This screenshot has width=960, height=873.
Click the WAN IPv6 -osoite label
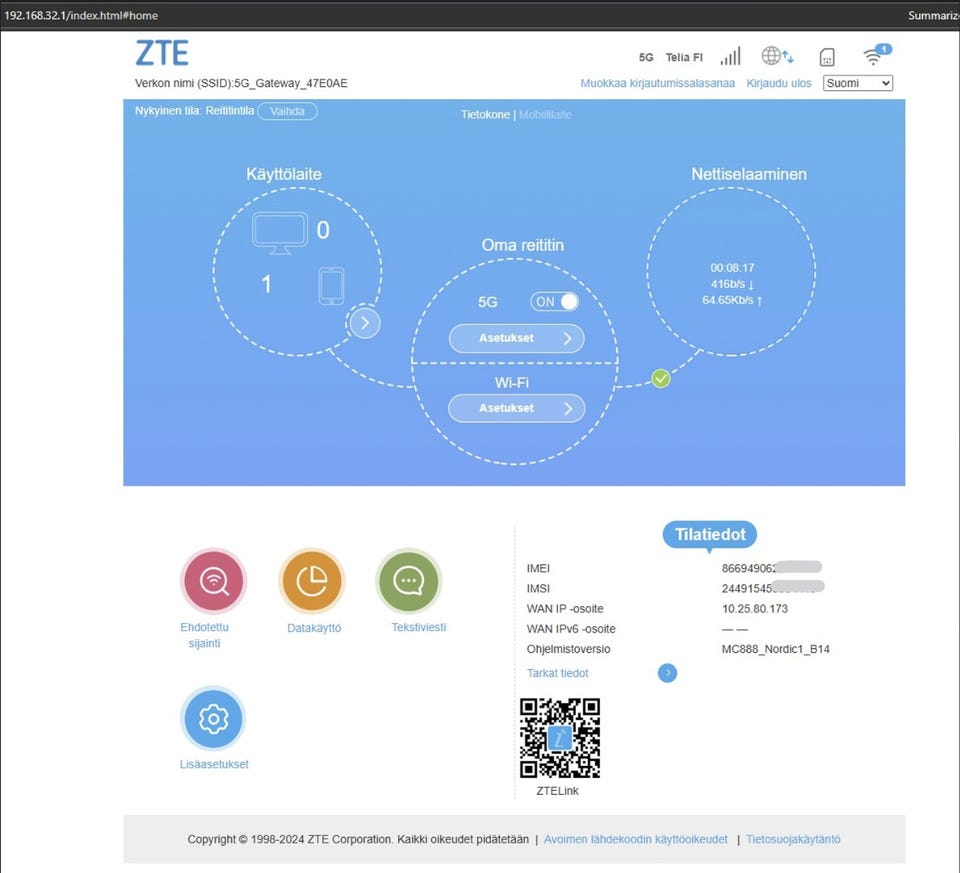[571, 629]
